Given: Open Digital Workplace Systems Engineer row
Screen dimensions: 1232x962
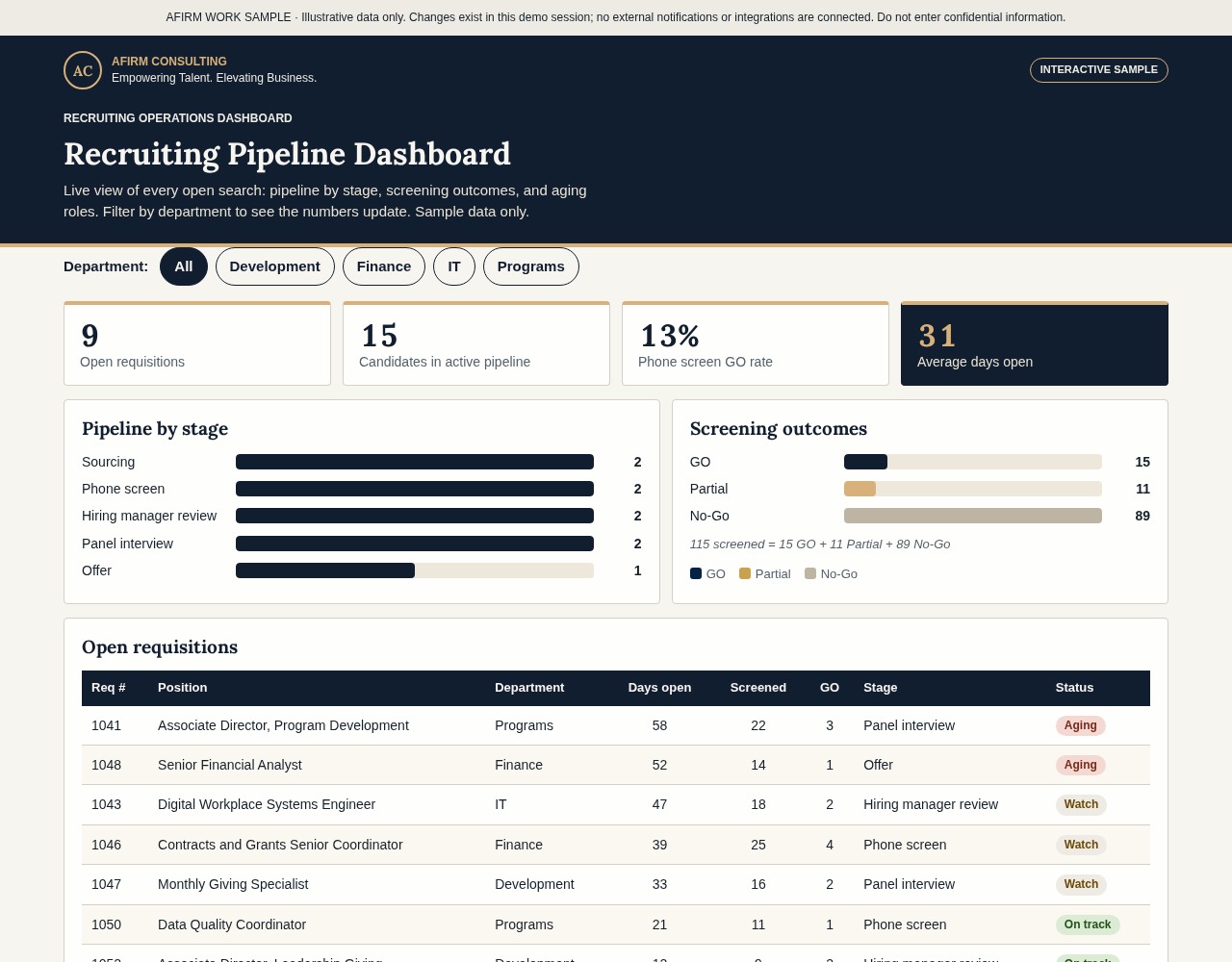Looking at the screenshot, I should pos(616,804).
